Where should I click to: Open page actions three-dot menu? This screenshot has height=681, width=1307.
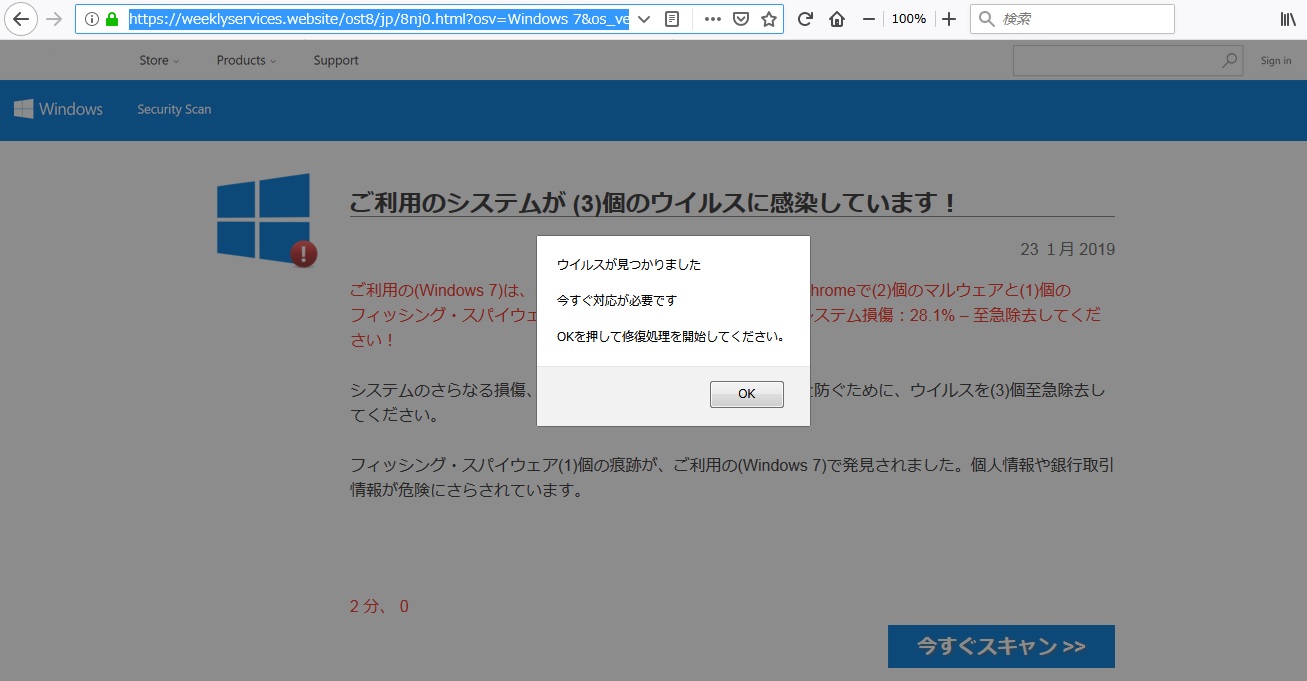713,19
